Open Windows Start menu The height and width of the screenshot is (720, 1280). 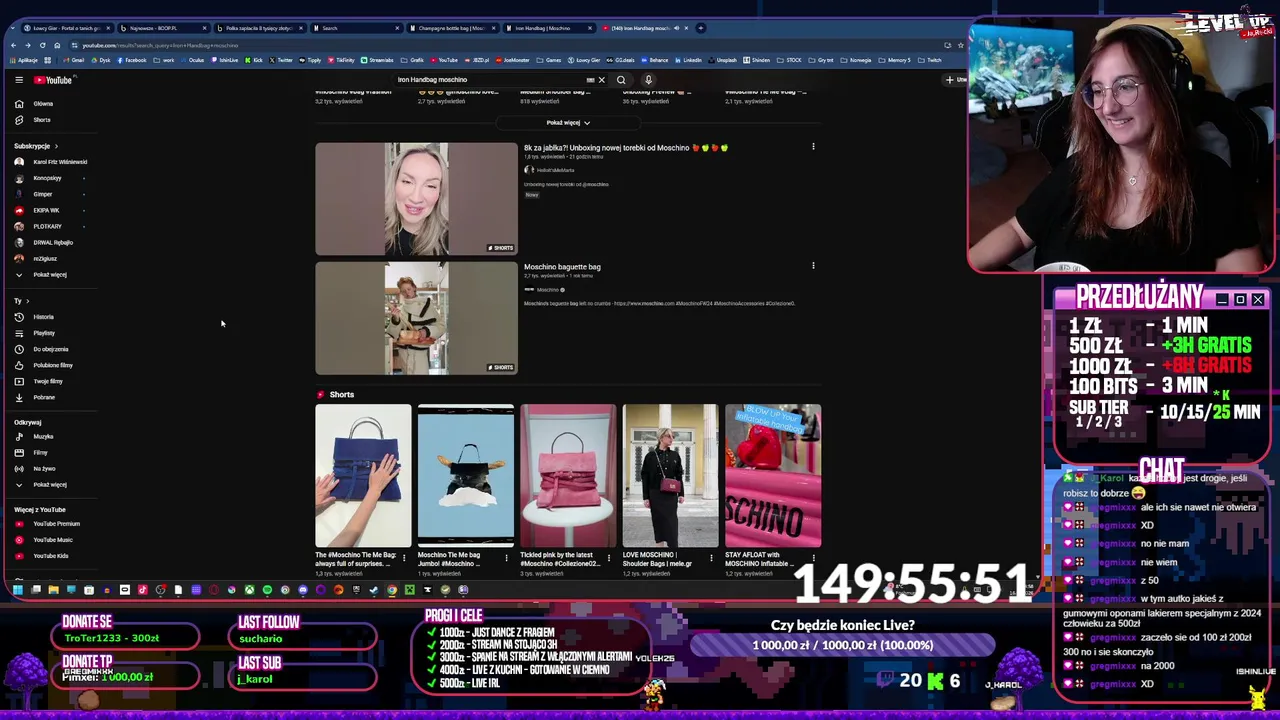point(17,590)
